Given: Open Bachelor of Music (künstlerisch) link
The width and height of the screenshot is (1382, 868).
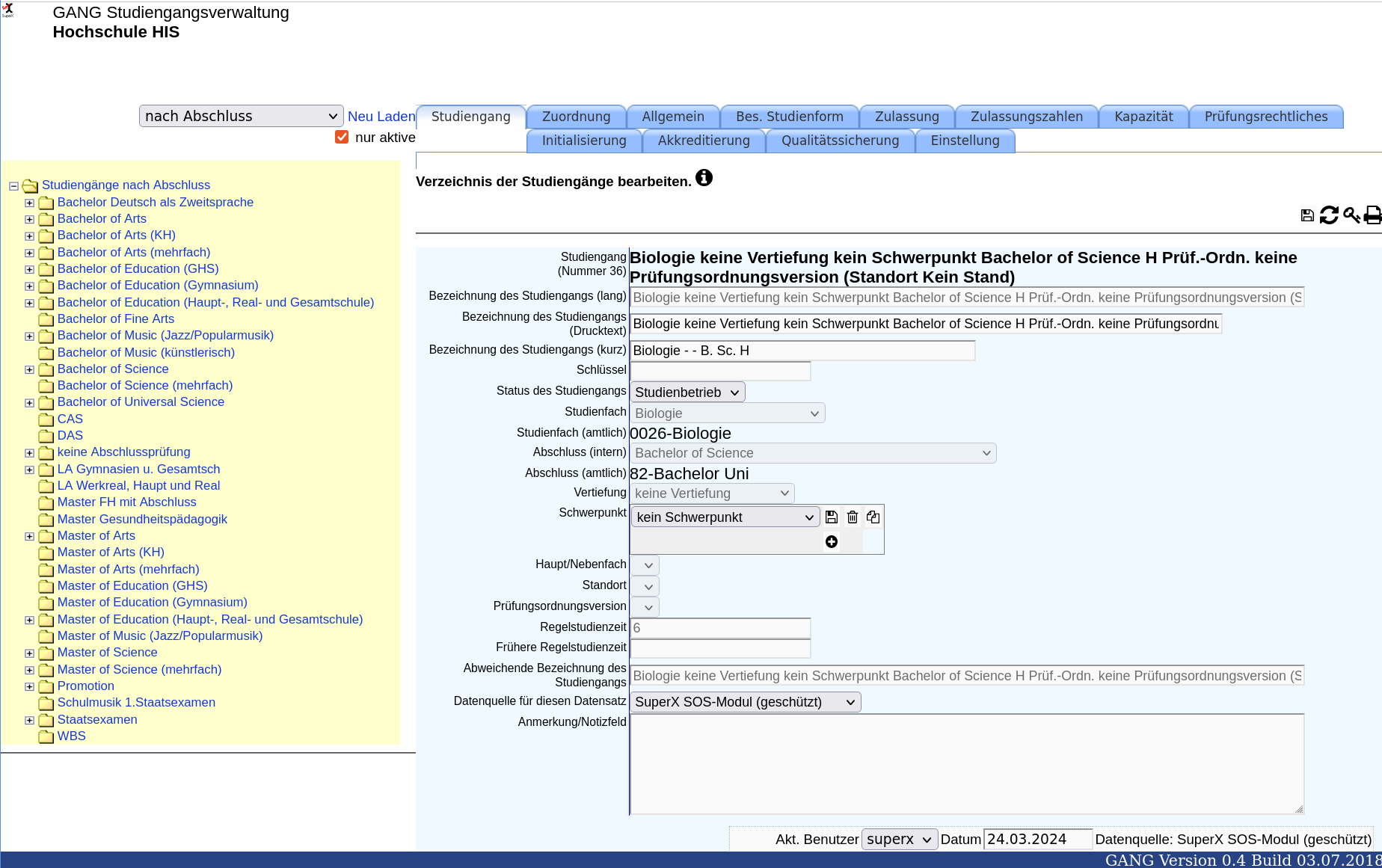Looking at the screenshot, I should coord(146,352).
